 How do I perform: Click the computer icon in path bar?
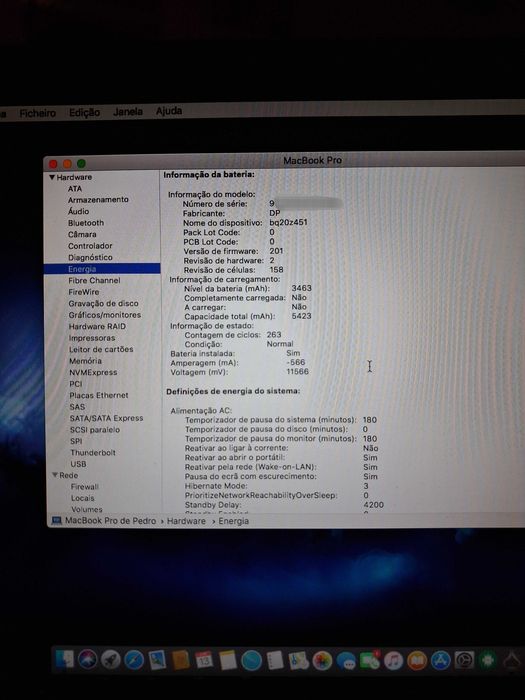point(57,521)
